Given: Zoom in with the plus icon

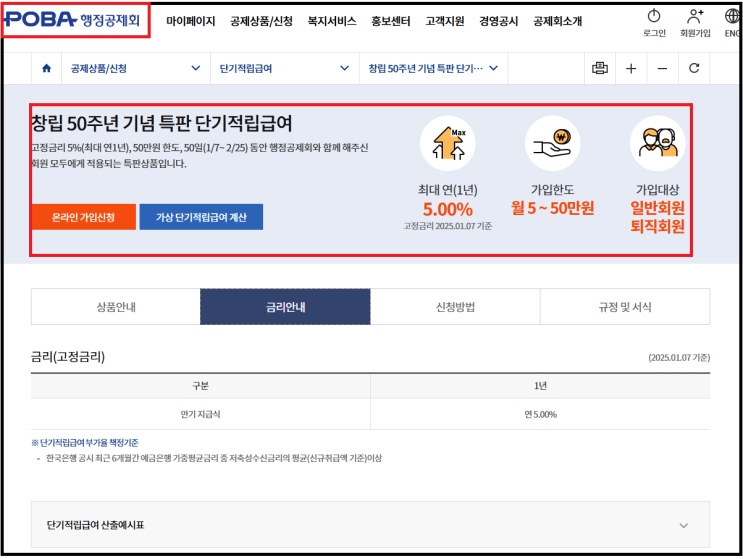Looking at the screenshot, I should 631,69.
